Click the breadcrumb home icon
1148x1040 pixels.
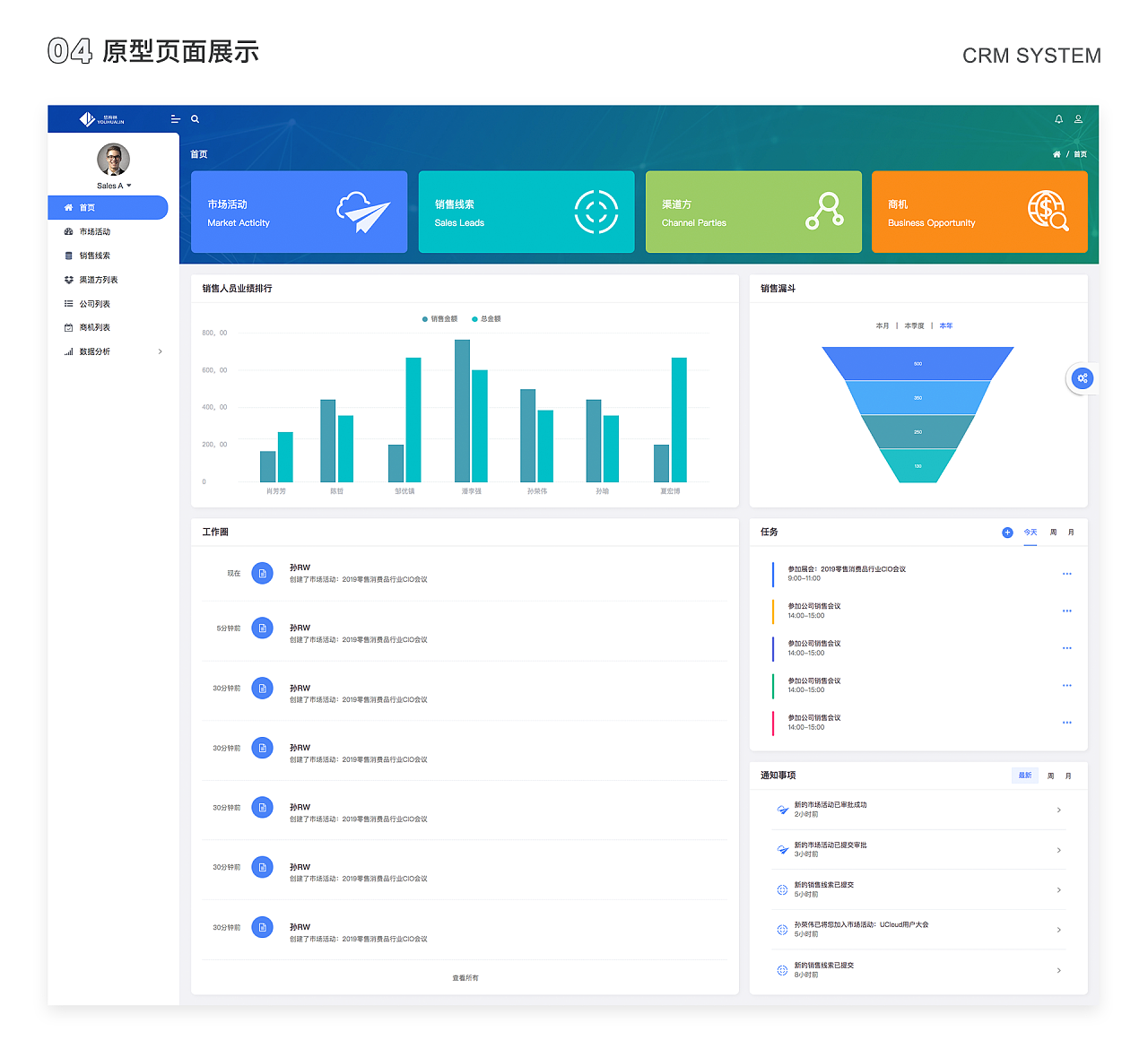1057,154
